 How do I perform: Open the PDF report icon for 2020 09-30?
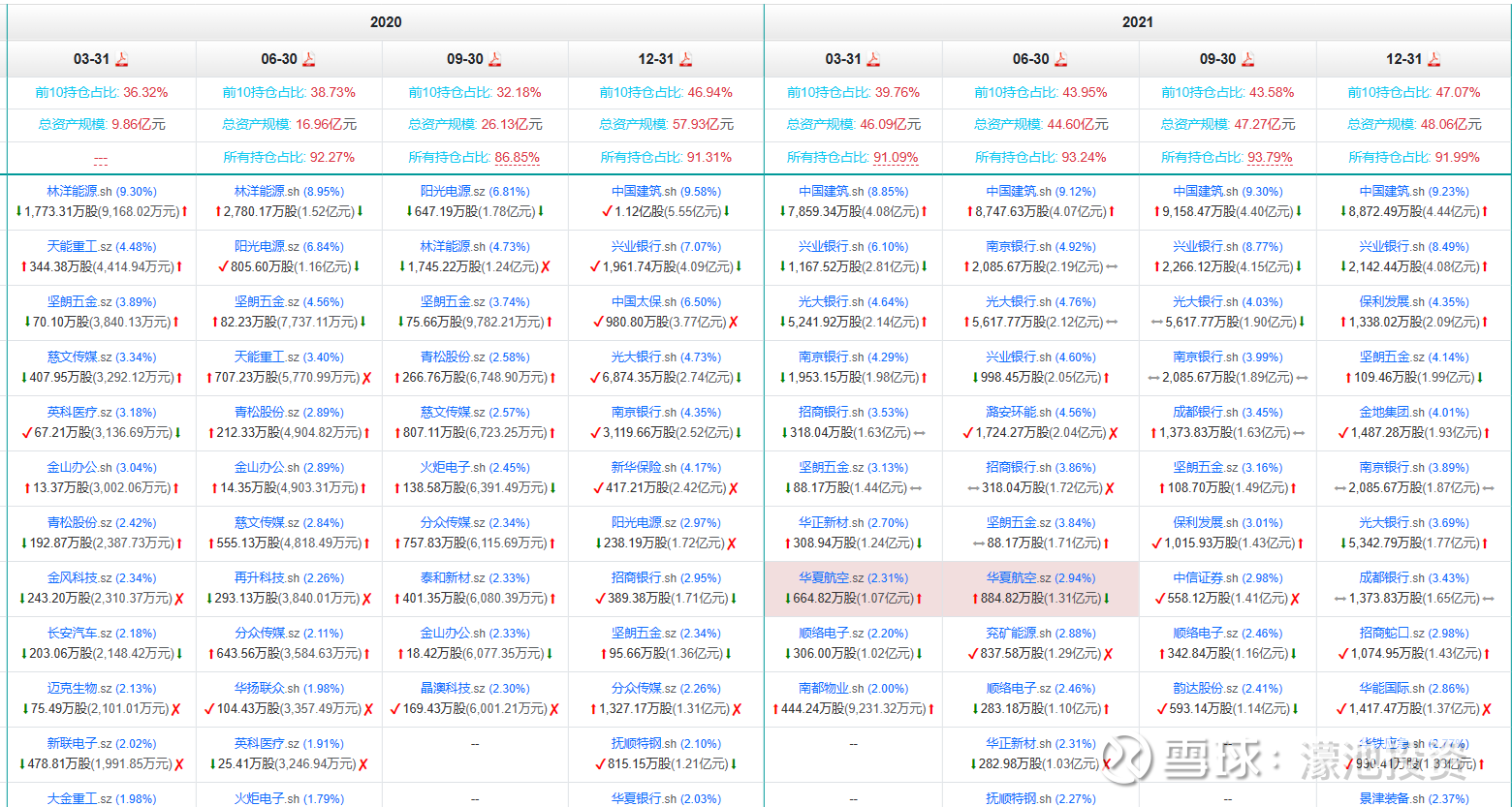coord(495,59)
